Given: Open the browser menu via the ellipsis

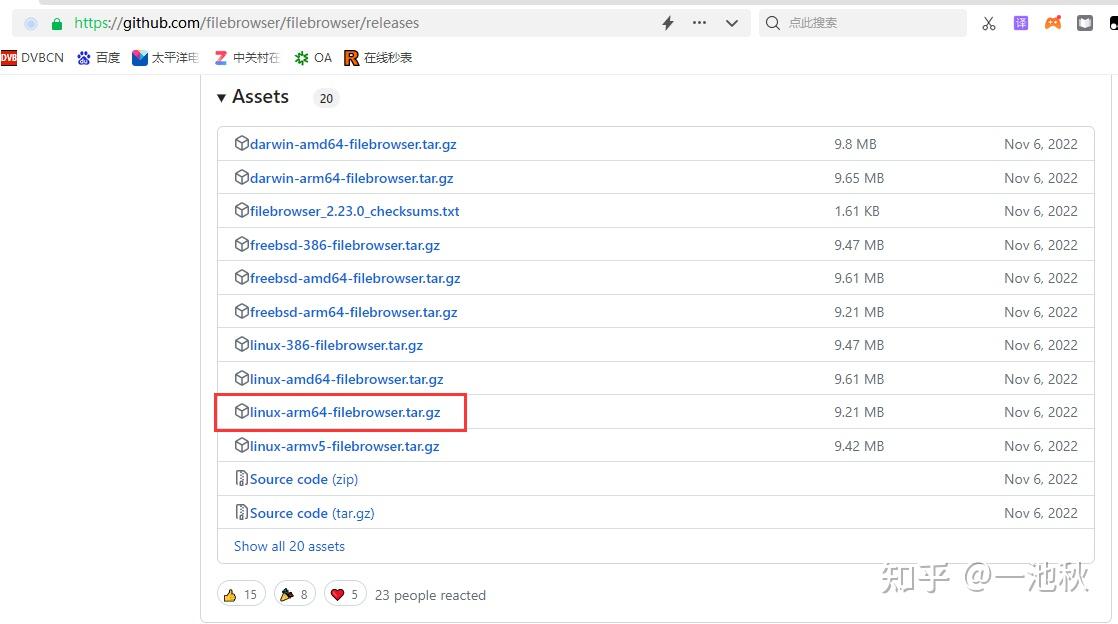Looking at the screenshot, I should coord(698,22).
